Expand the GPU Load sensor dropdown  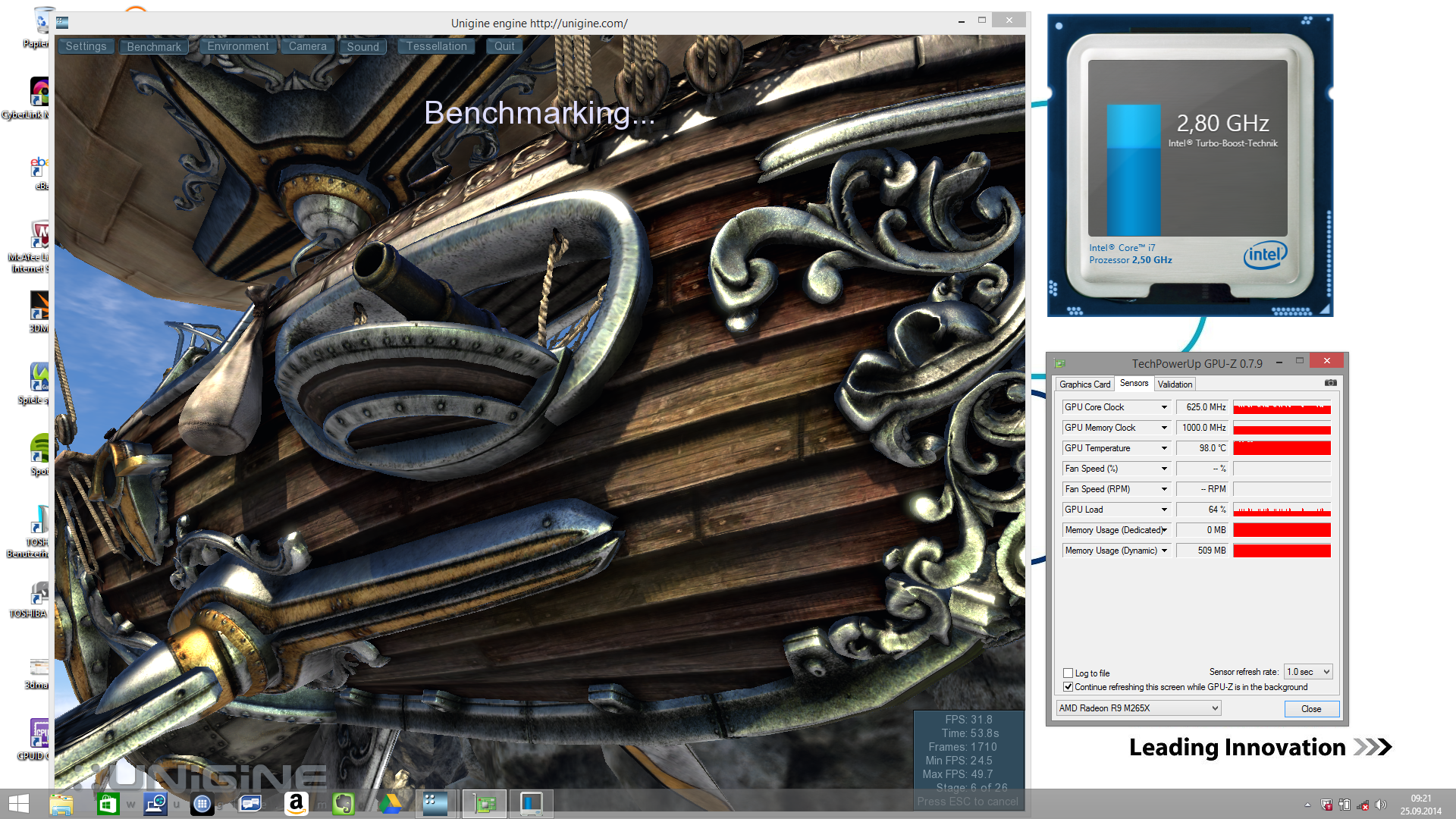[1164, 510]
